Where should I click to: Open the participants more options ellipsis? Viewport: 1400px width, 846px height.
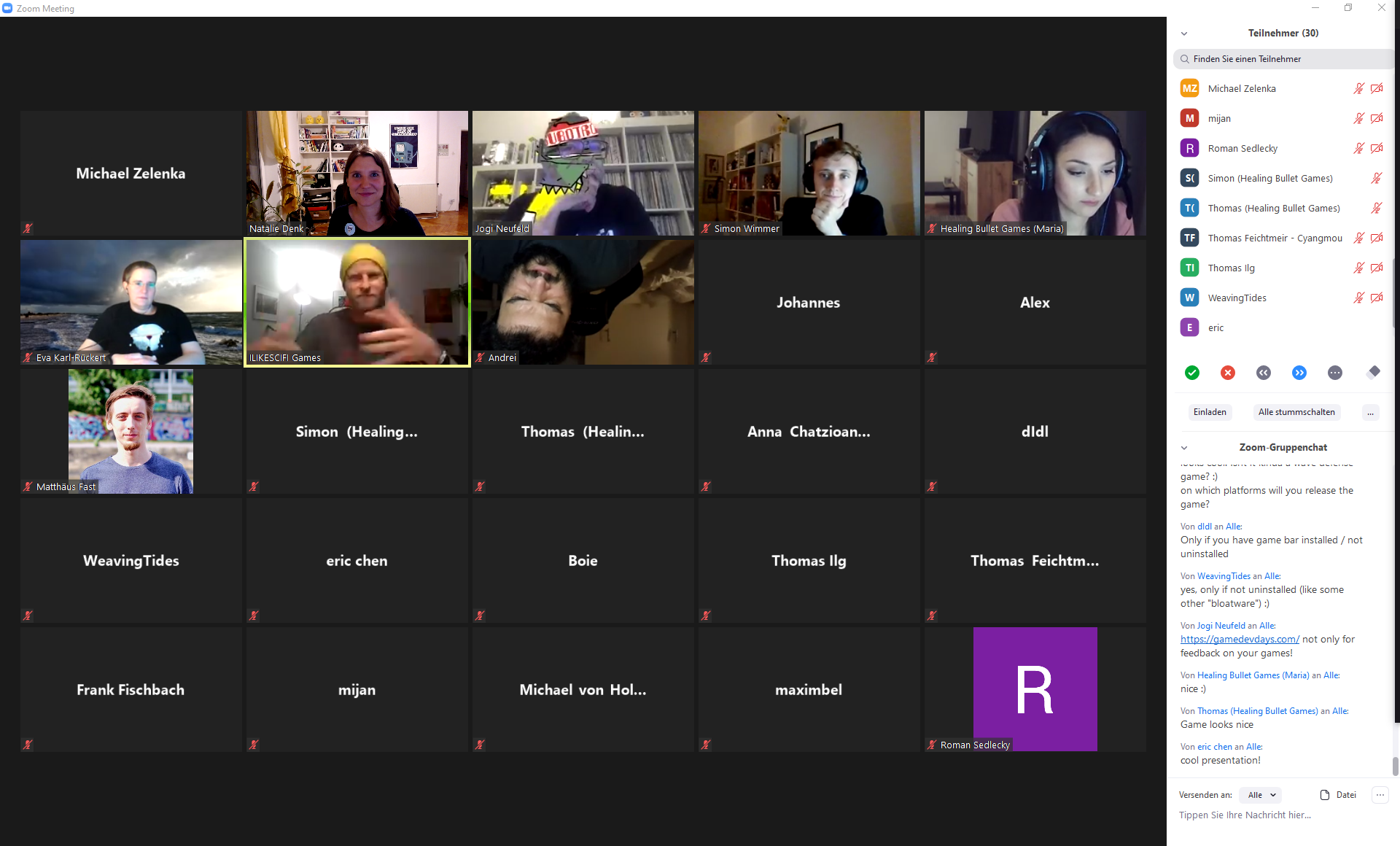(x=1370, y=412)
